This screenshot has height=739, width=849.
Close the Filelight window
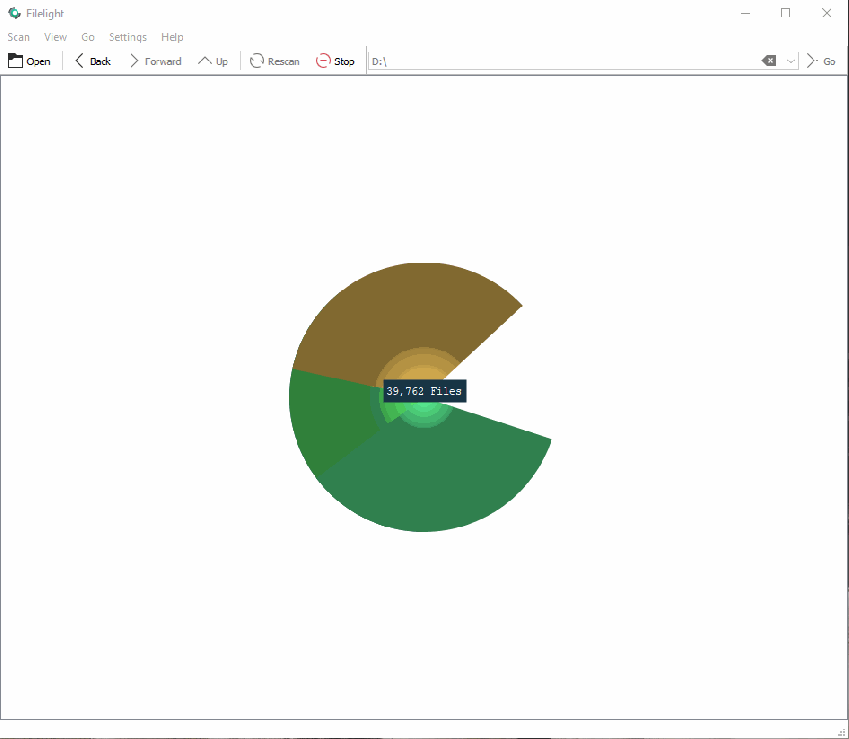(x=826, y=13)
